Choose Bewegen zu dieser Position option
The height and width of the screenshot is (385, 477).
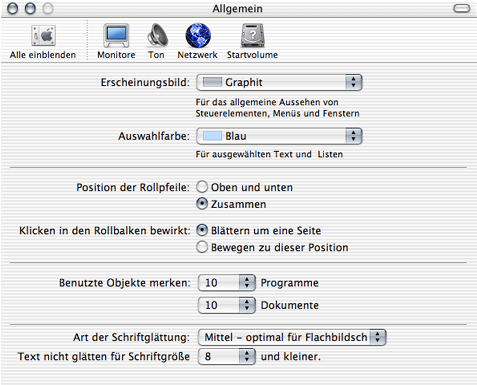click(202, 247)
